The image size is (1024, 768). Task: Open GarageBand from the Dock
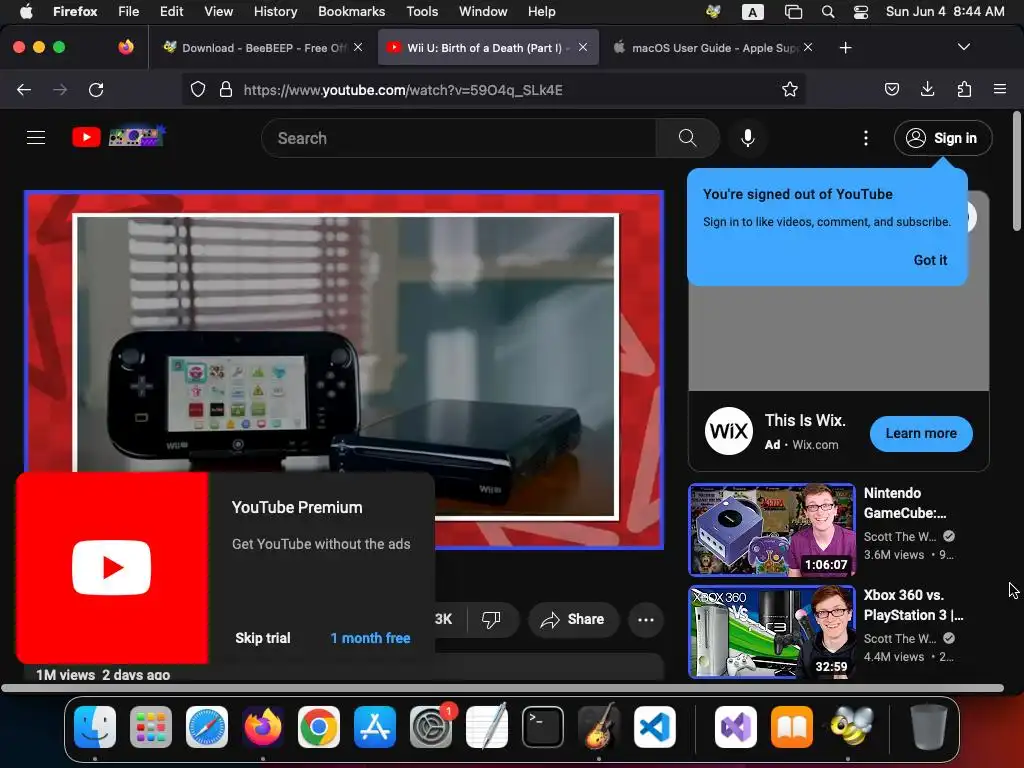(x=599, y=727)
